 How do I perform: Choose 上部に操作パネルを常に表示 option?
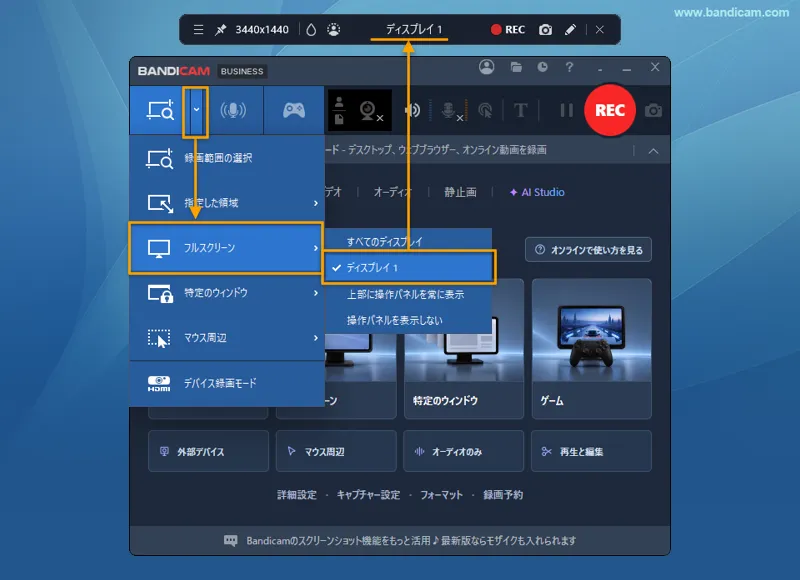[x=408, y=294]
